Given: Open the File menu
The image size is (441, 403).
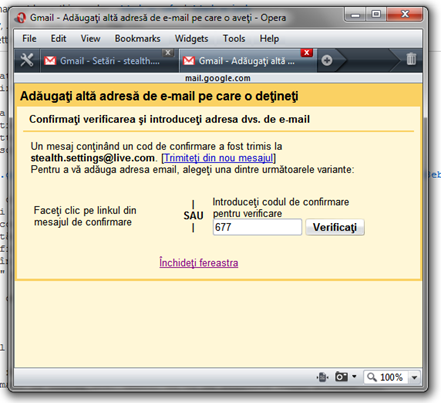Looking at the screenshot, I should tap(29, 39).
